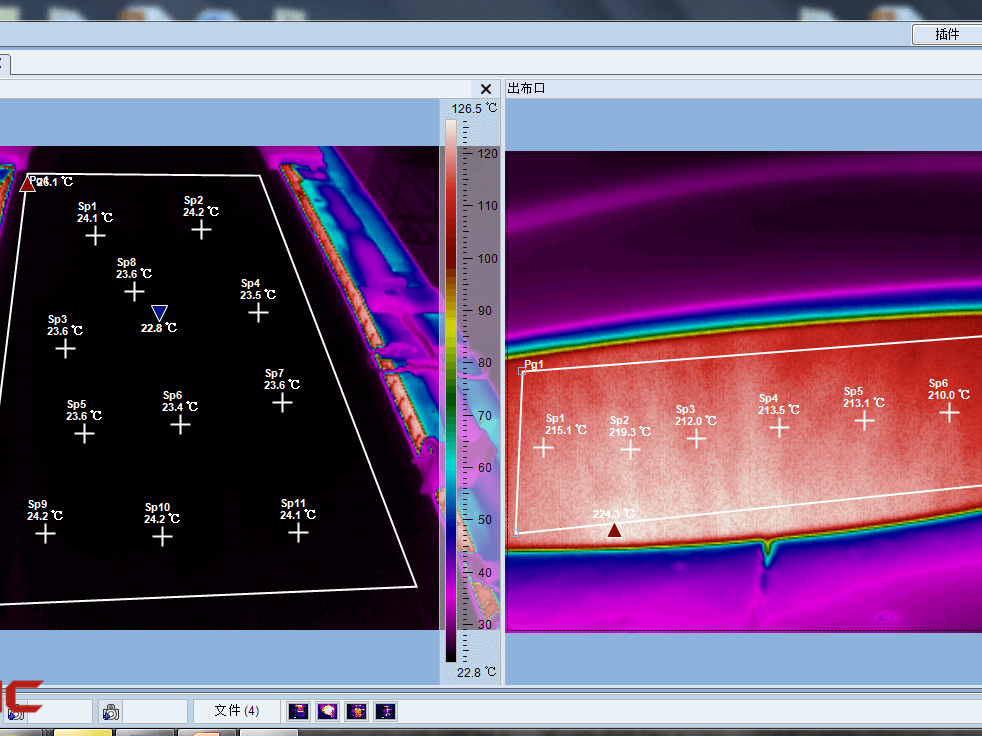Select spot Sp4 crosshair reading 213.5 ℃
The width and height of the screenshot is (982, 736).
(779, 428)
